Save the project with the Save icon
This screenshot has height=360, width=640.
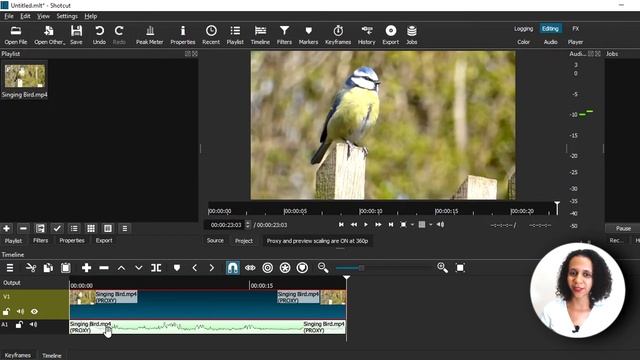click(76, 35)
